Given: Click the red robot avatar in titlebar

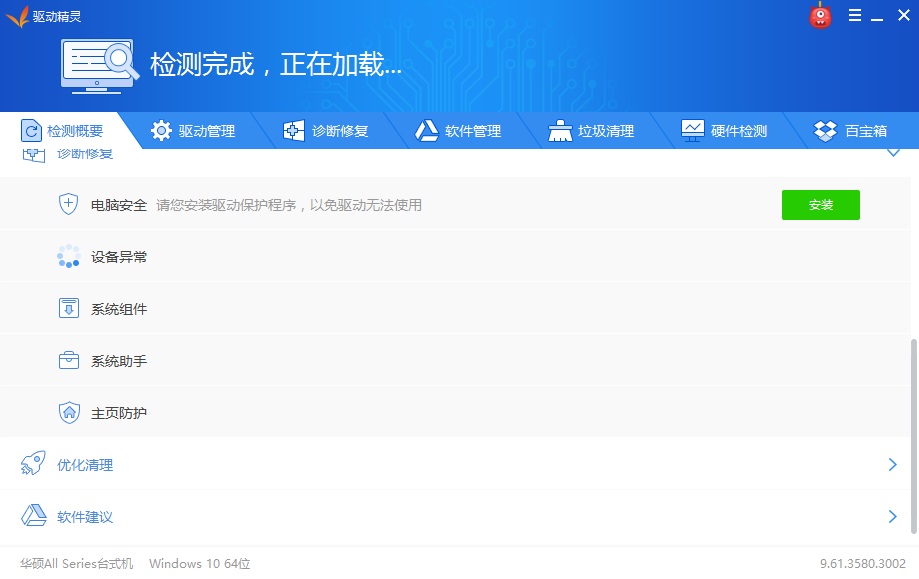Looking at the screenshot, I should pyautogui.click(x=819, y=15).
